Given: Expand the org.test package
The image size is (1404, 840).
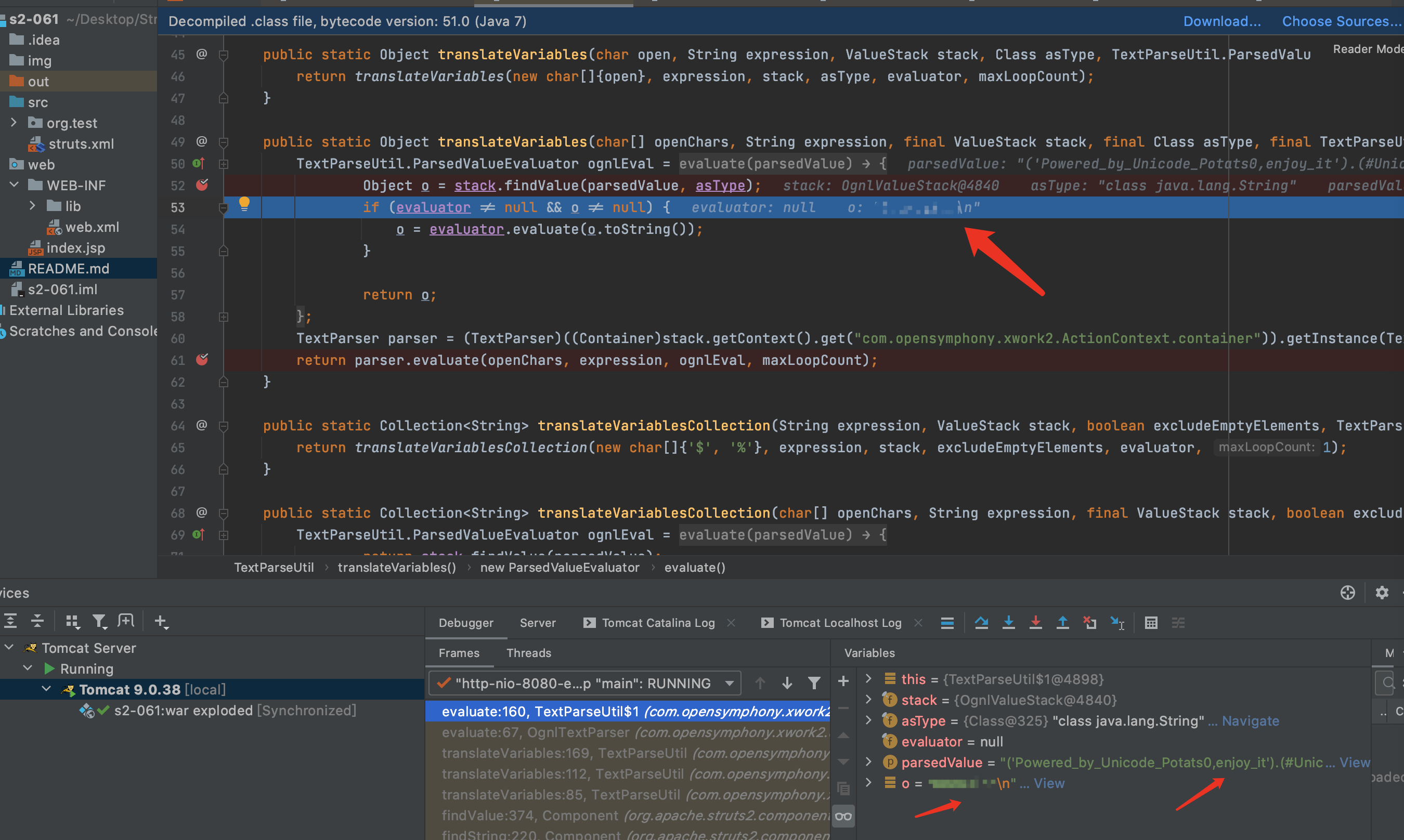Looking at the screenshot, I should tap(14, 122).
